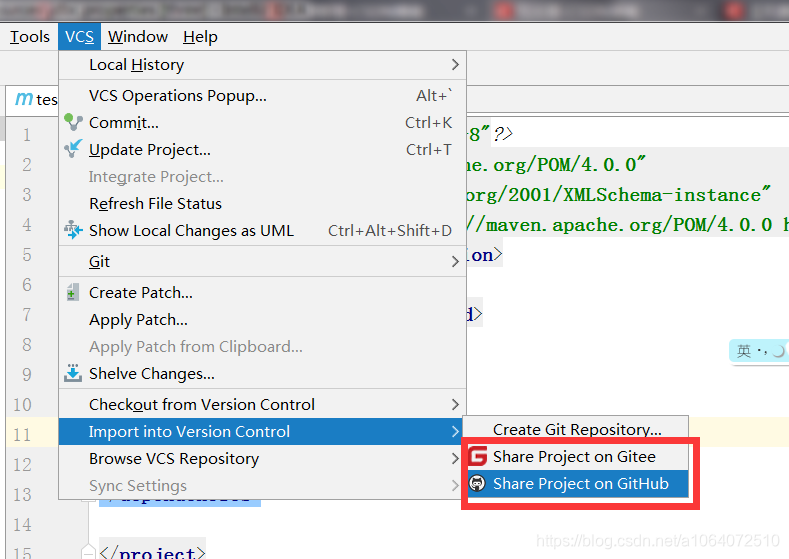Image resolution: width=789 pixels, height=559 pixels.
Task: Click the GitHub octocat icon
Action: point(477,484)
